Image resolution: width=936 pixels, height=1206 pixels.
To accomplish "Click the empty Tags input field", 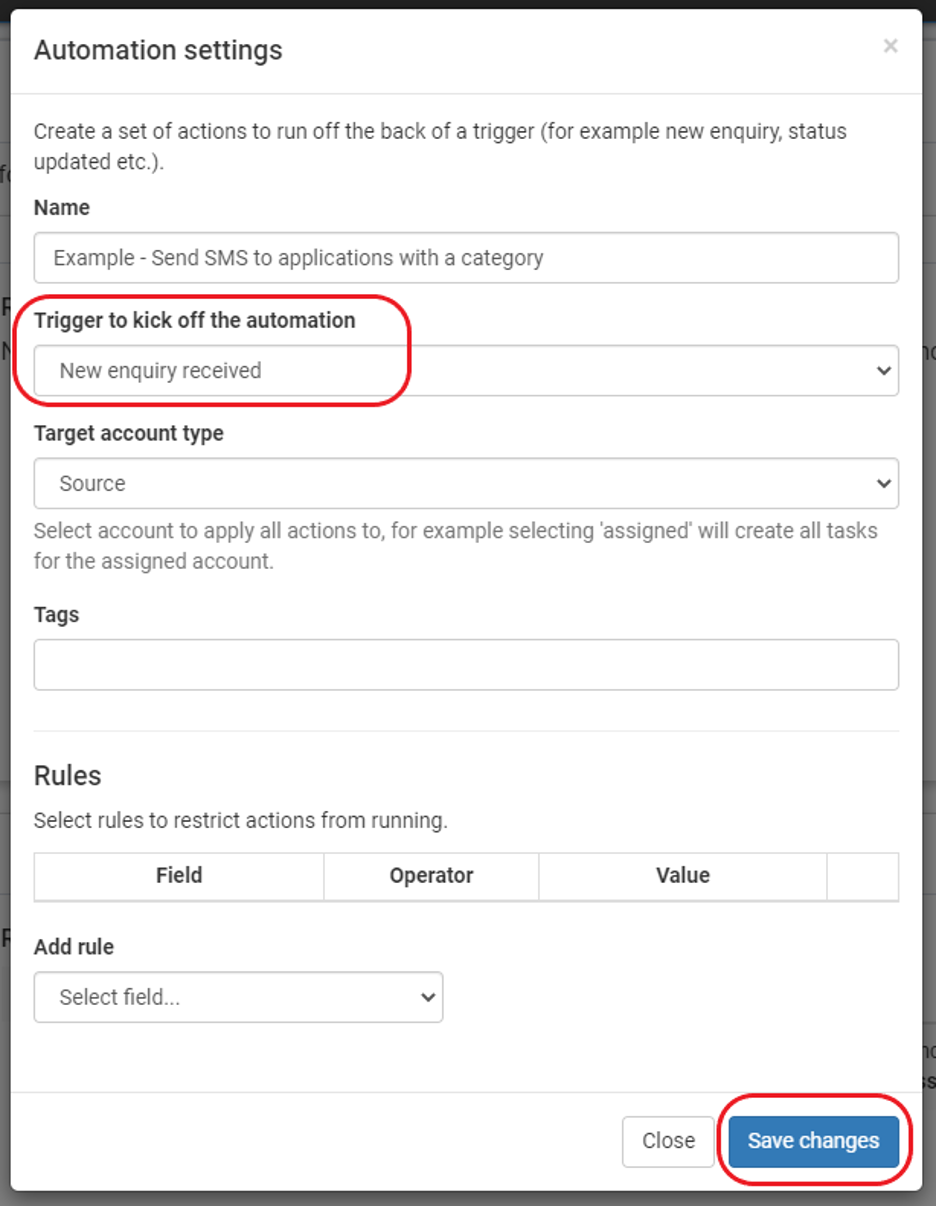I will [x=466, y=665].
